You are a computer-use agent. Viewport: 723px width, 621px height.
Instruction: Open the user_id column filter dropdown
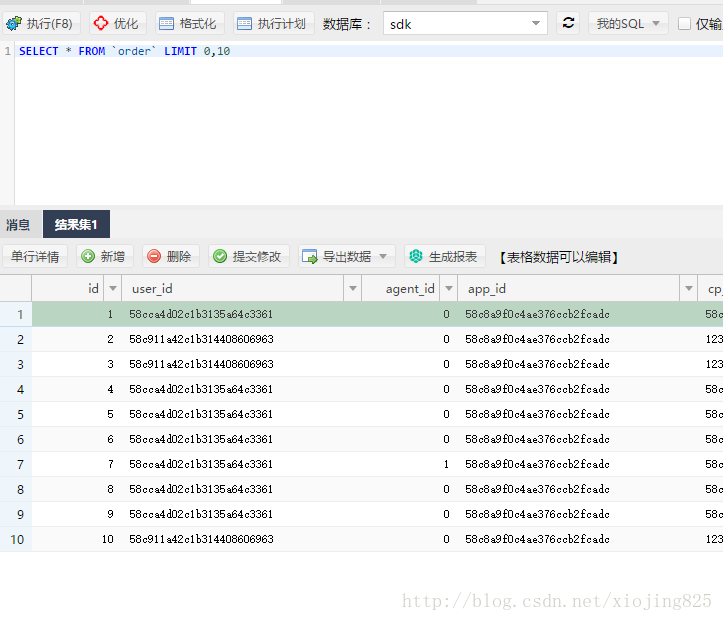pos(353,289)
